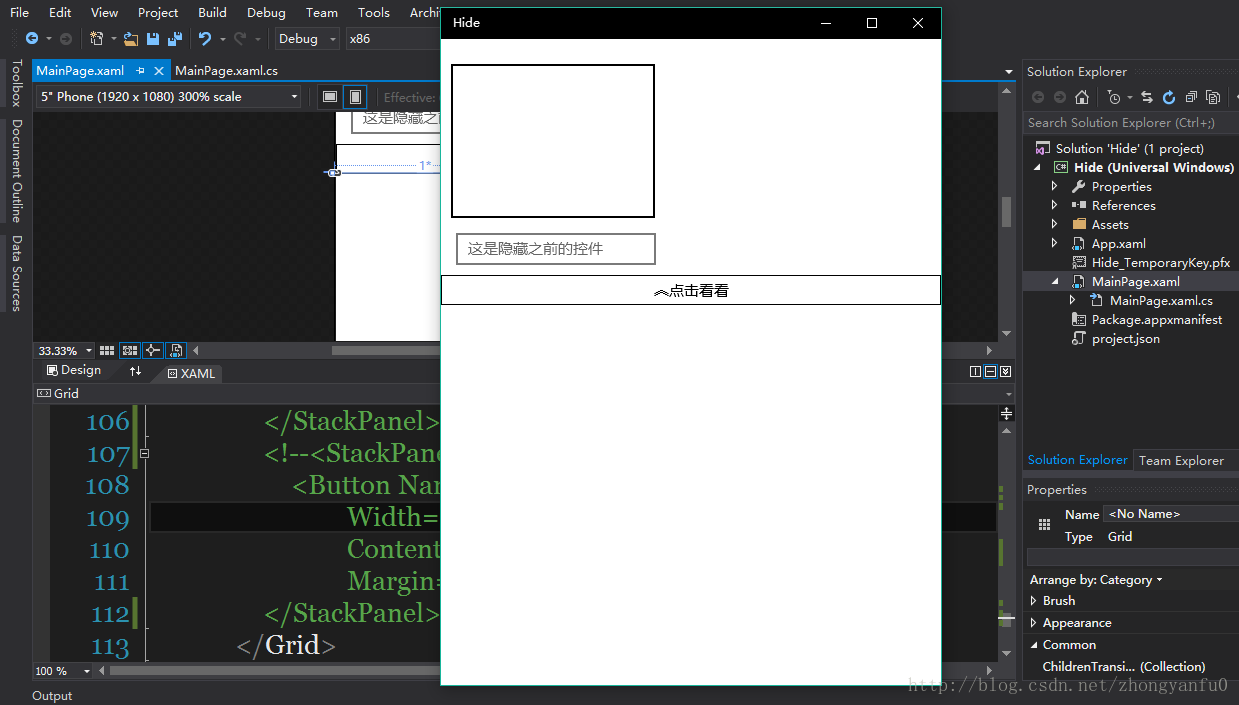This screenshot has width=1239, height=705.
Task: Select horizontal split view icon
Action: click(x=990, y=372)
